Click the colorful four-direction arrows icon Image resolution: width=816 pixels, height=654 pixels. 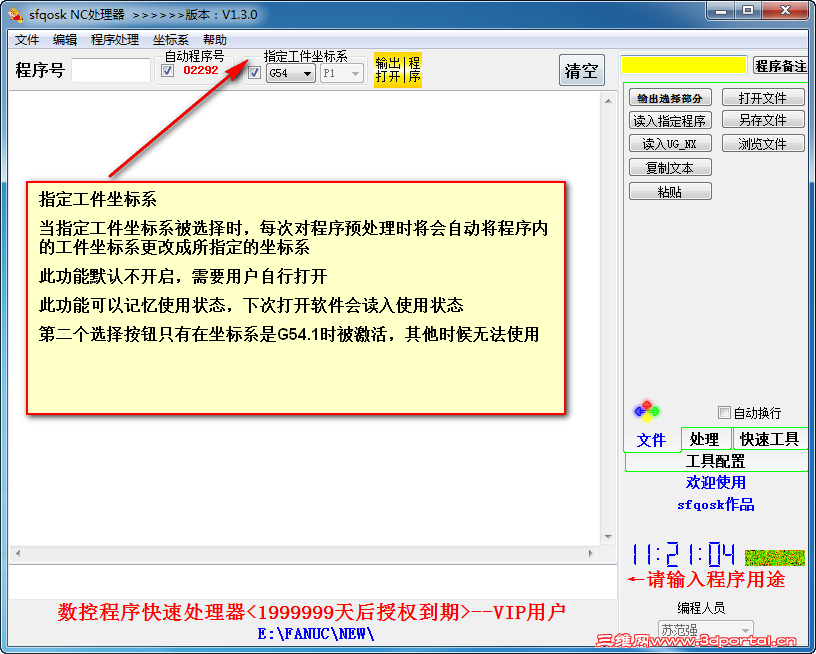646,410
